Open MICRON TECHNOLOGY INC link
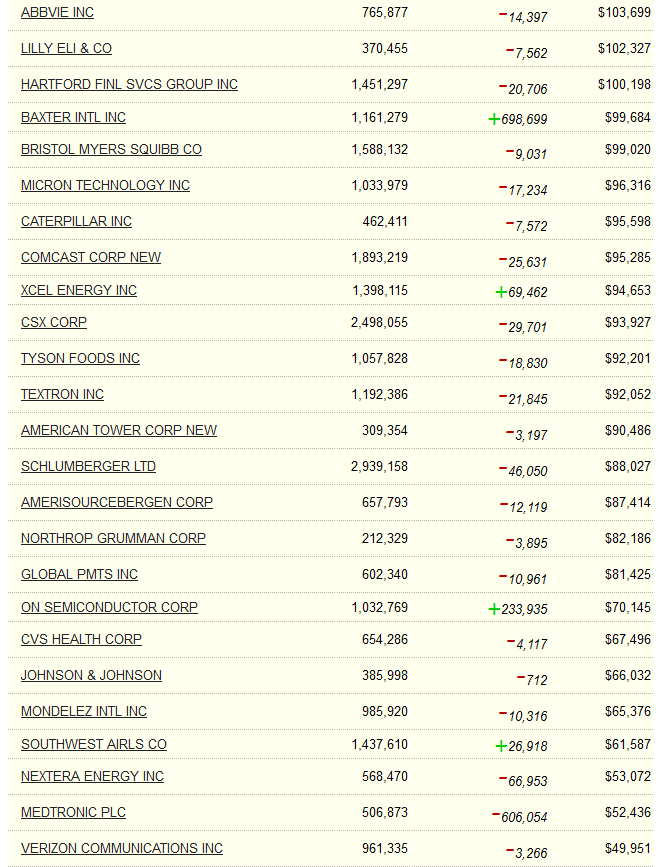670x867 pixels. (x=105, y=185)
